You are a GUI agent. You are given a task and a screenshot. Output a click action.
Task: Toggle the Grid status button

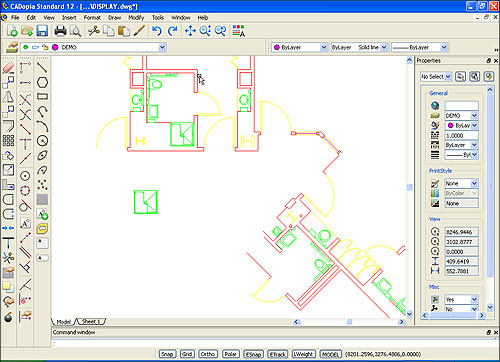pyautogui.click(x=187, y=354)
